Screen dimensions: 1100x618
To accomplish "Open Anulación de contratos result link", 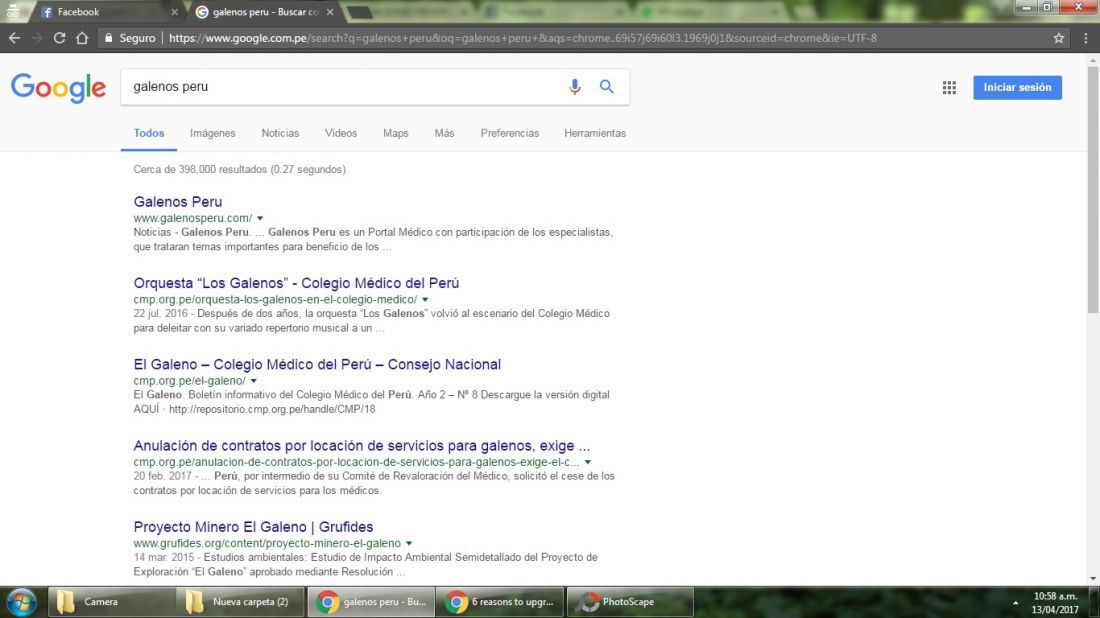I will click(361, 446).
